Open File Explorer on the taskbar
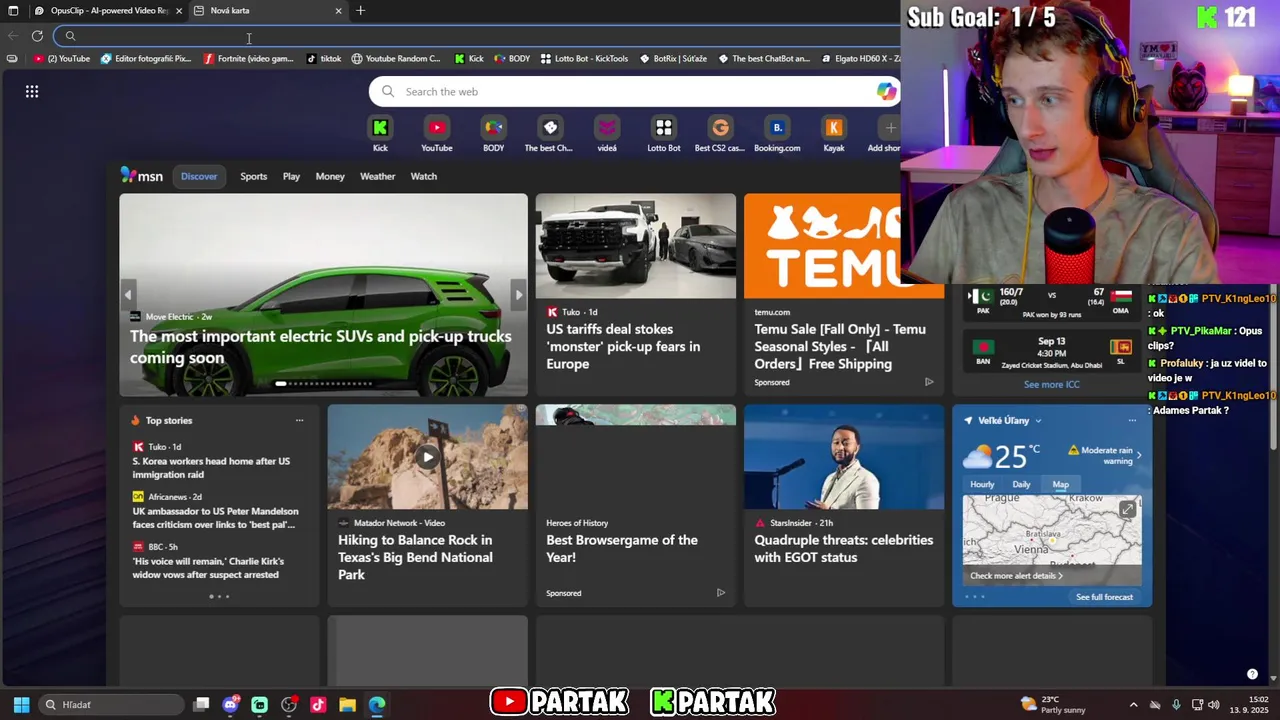 tap(347, 705)
